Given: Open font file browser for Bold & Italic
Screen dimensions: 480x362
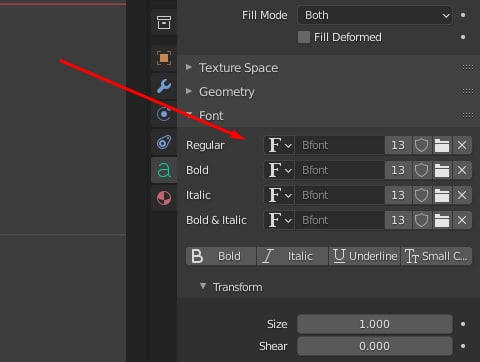Looking at the screenshot, I should click(442, 220).
